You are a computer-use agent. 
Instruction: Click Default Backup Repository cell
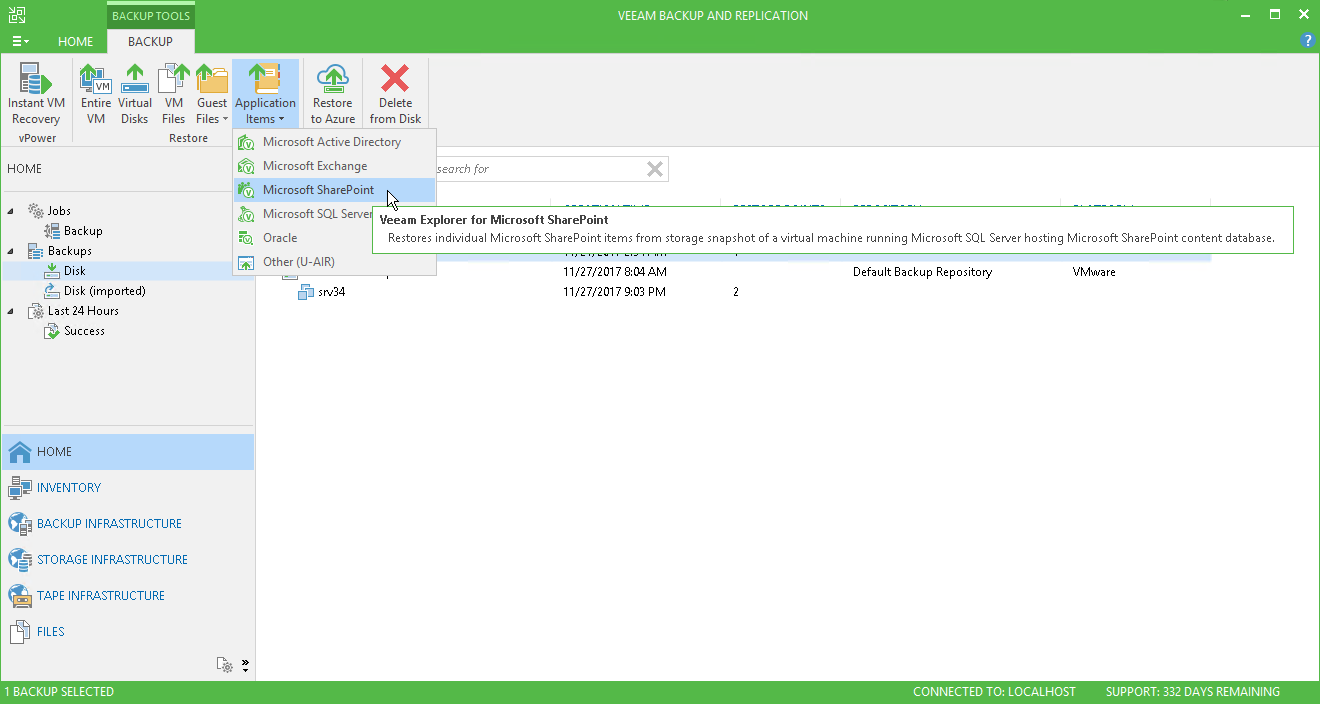pyautogui.click(x=922, y=272)
